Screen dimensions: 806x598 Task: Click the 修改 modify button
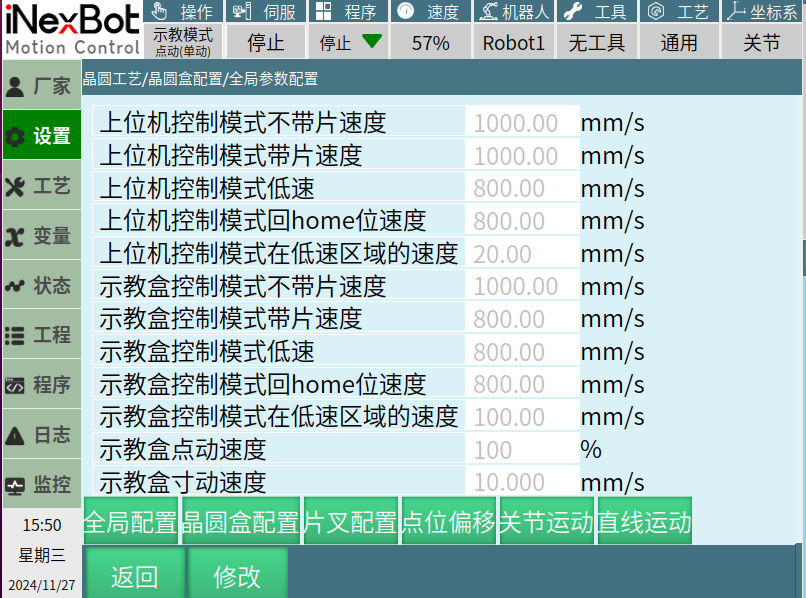tap(237, 575)
